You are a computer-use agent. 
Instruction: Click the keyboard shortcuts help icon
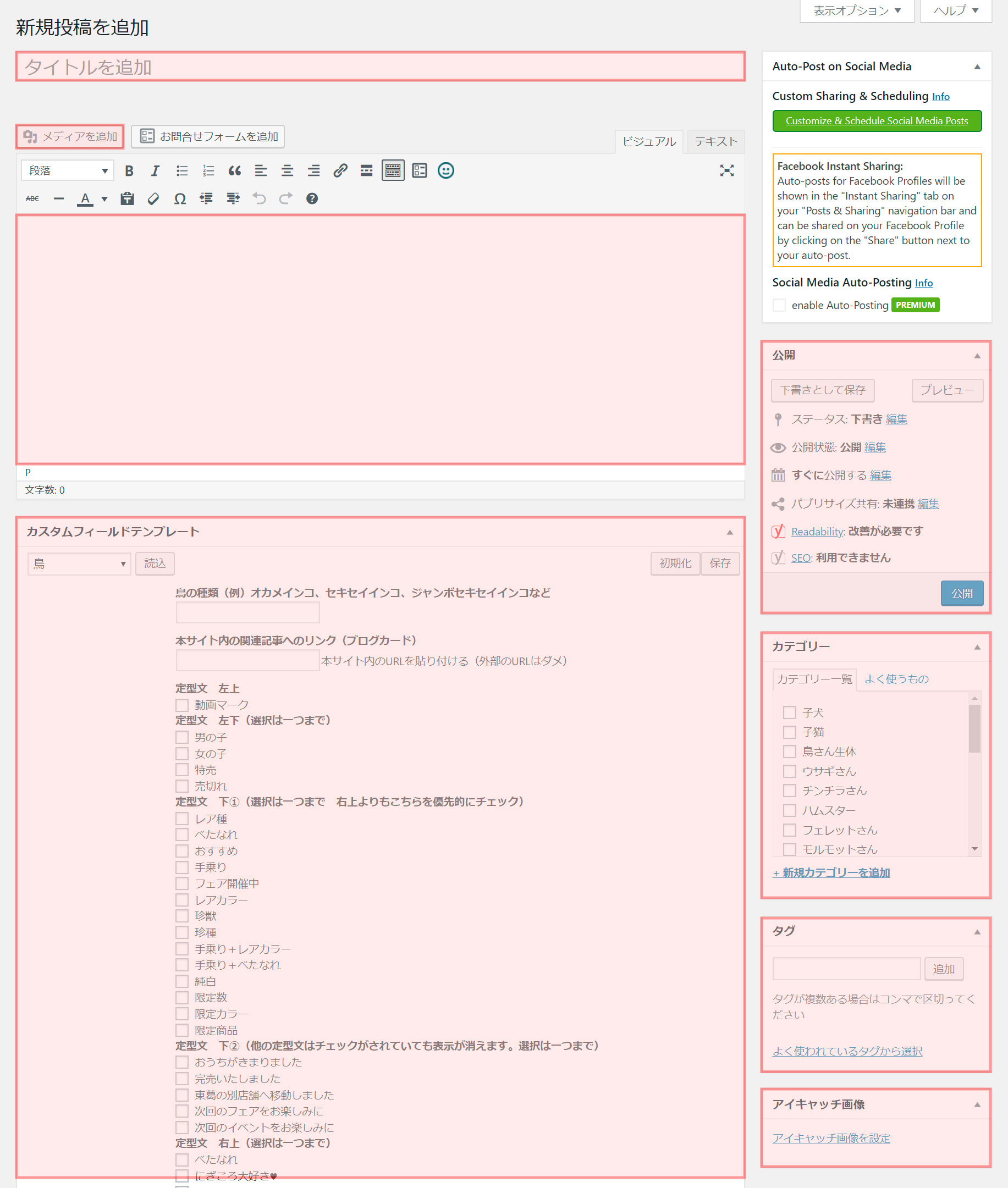[x=311, y=199]
